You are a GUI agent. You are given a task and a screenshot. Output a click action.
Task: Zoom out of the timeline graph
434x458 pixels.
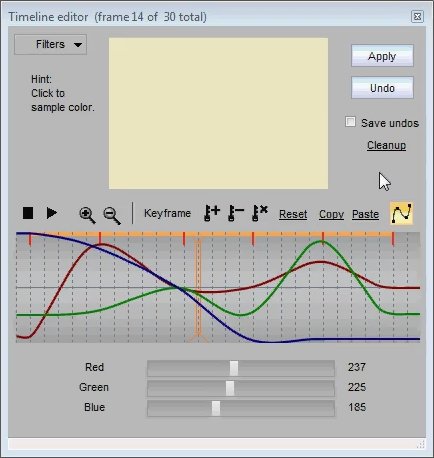tap(112, 215)
